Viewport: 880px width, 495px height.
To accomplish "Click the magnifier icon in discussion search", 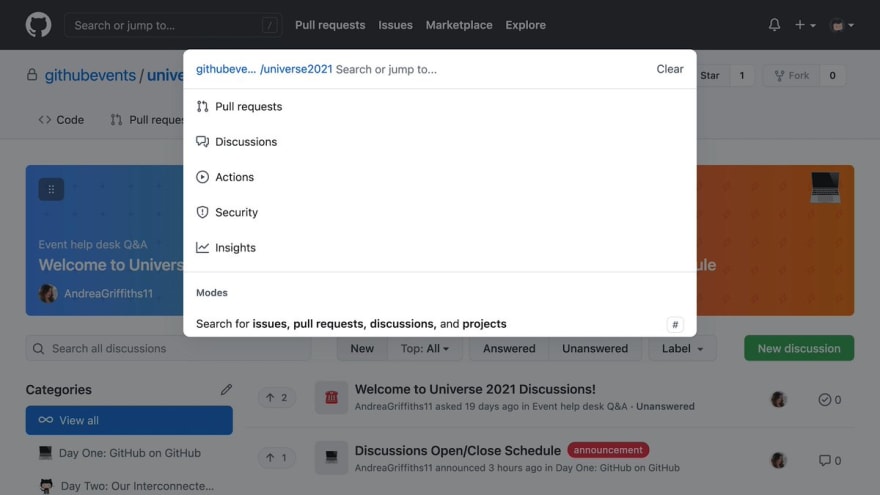I will point(38,349).
